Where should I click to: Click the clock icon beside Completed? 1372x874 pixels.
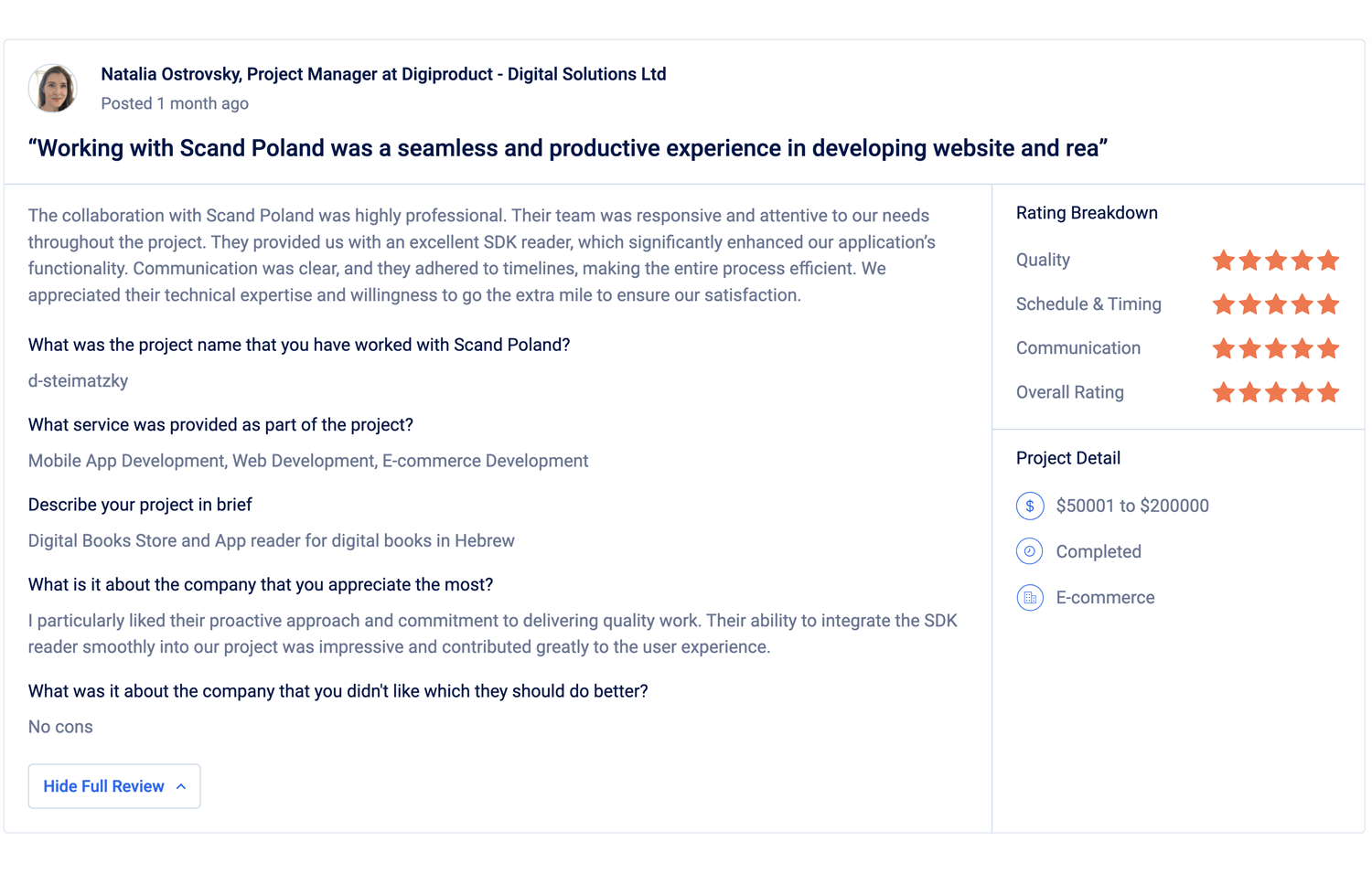(1030, 551)
